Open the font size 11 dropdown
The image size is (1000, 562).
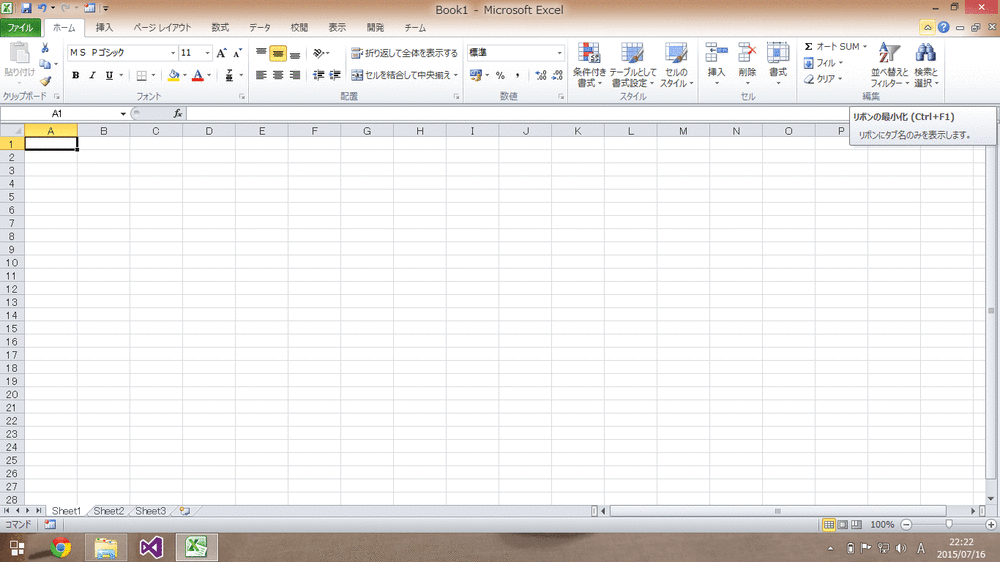click(x=207, y=53)
